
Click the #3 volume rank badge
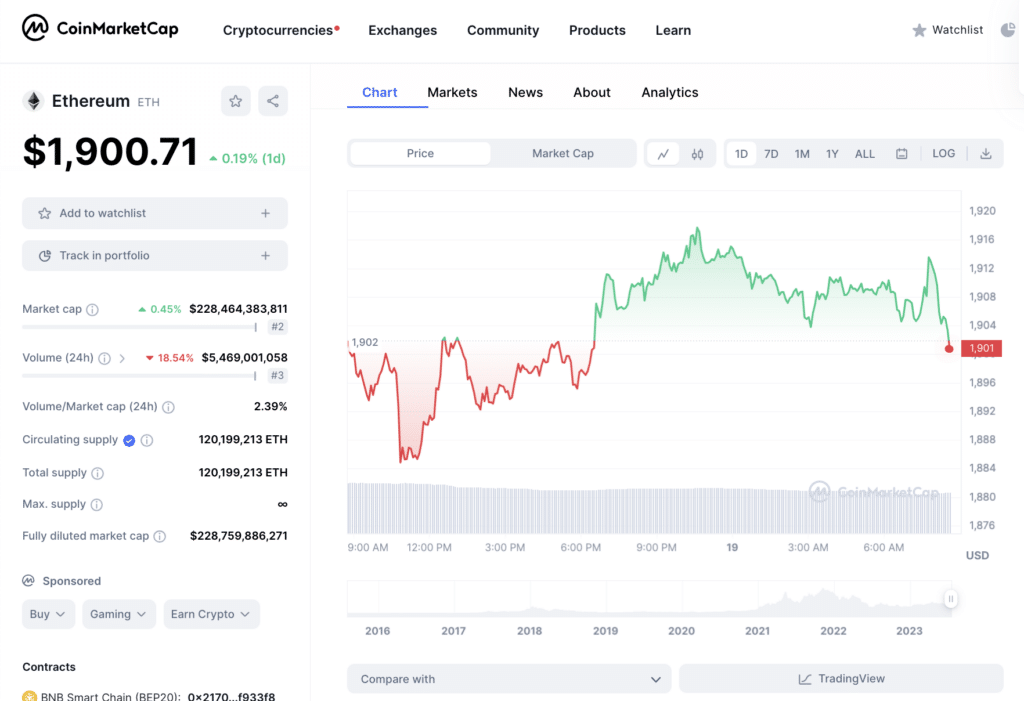[x=278, y=376]
